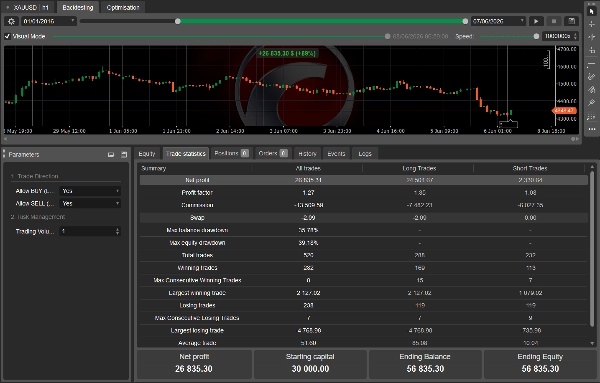The width and height of the screenshot is (600, 383).
Task: Click the All trades column header
Action: 308,168
